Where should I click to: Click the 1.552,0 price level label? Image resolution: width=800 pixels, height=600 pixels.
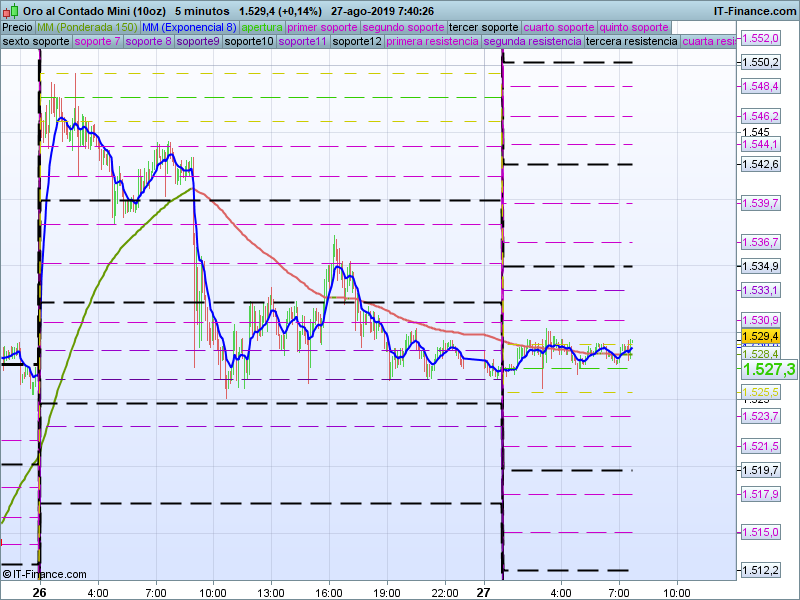coord(760,38)
